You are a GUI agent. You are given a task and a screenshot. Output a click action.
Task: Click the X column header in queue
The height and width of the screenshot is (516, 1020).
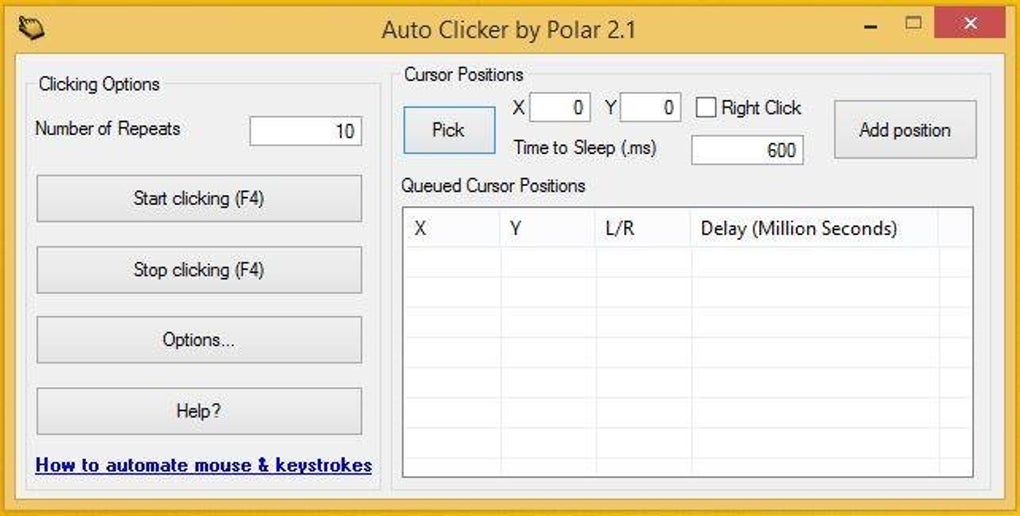[x=451, y=228]
